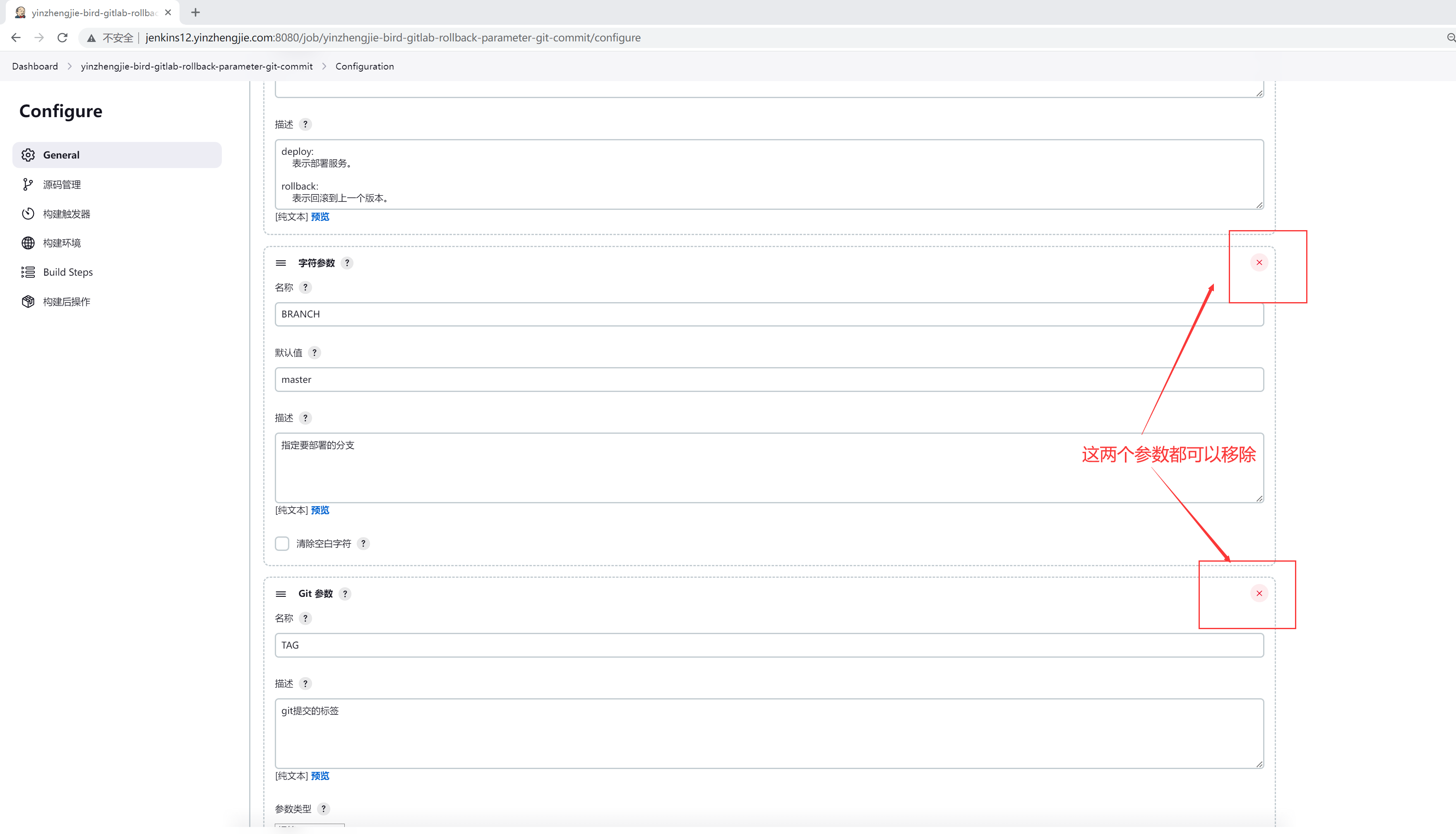Expand breadcrumb chevron after Dashboard
Image resolution: width=1456 pixels, height=834 pixels.
click(x=70, y=67)
